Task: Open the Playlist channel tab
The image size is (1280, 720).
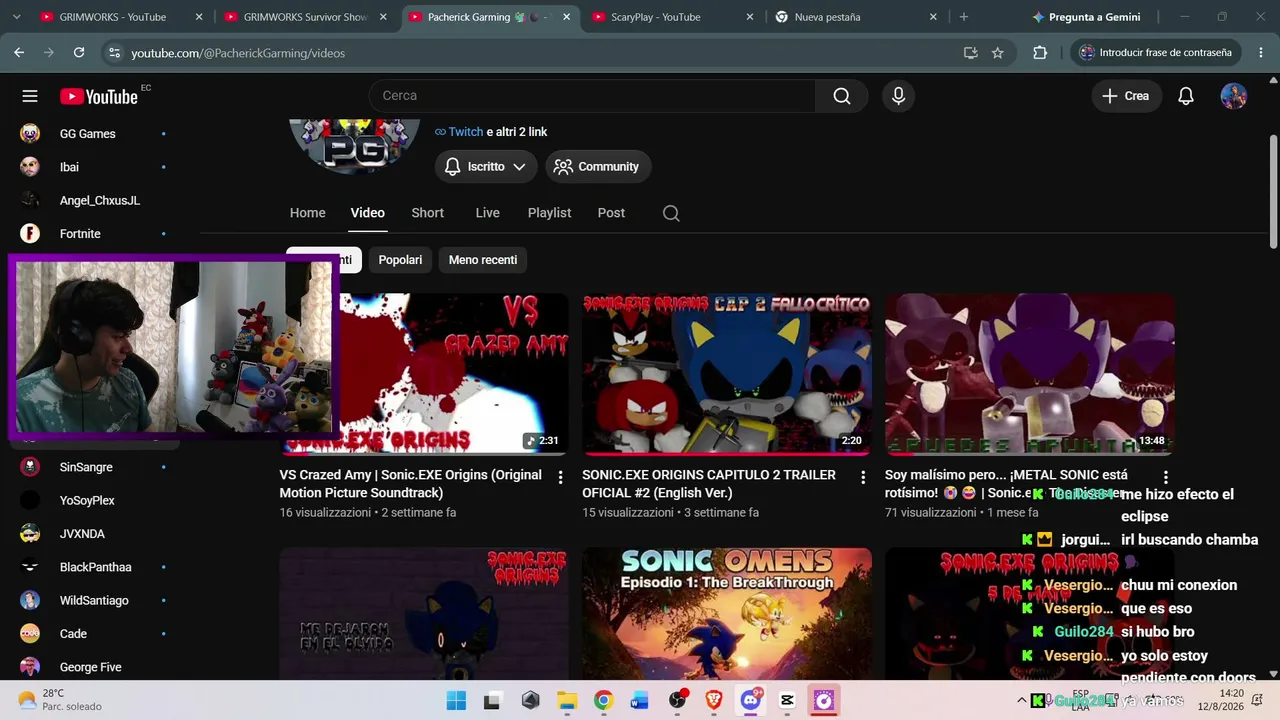Action: (550, 213)
